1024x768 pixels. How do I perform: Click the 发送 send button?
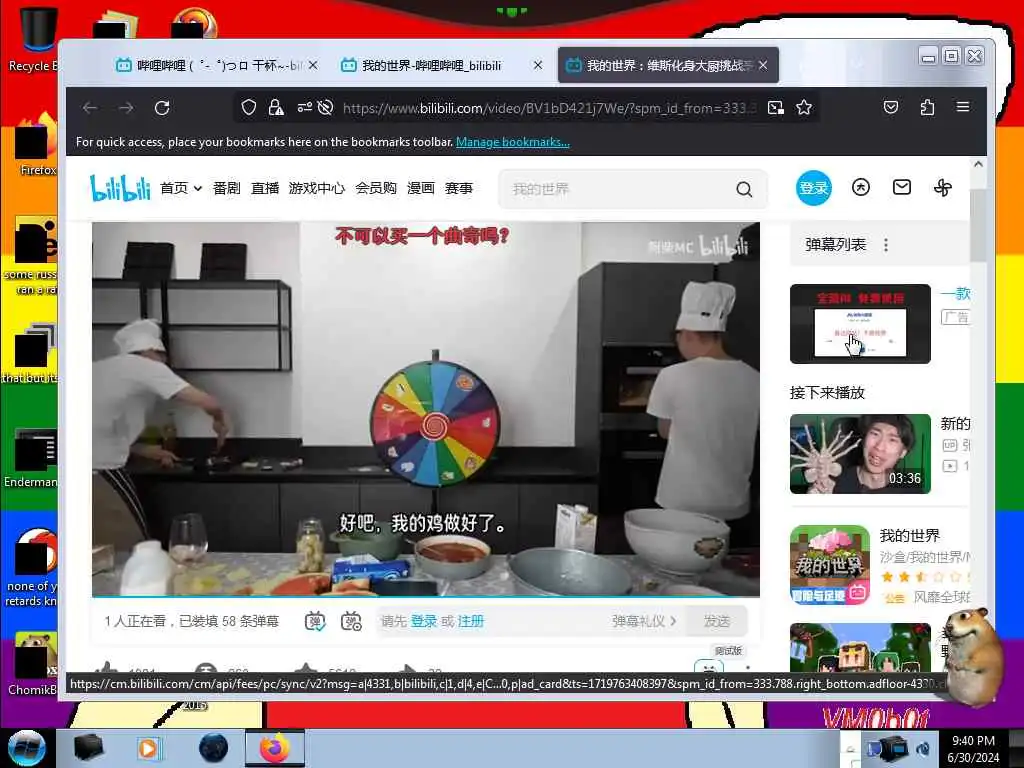(716, 621)
